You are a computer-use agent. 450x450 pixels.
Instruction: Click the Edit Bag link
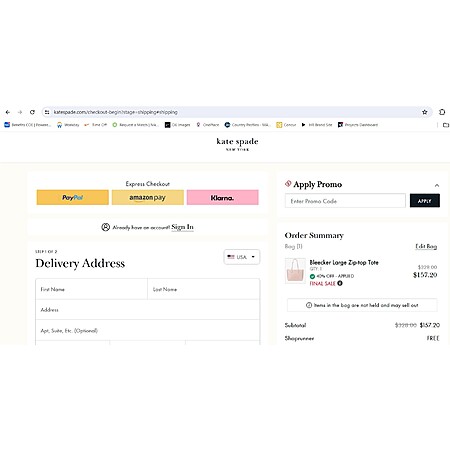pos(426,246)
